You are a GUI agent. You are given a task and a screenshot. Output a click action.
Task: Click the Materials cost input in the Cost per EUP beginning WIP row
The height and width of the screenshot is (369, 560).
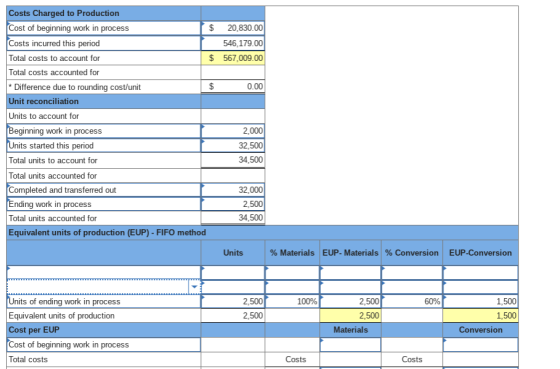350,345
